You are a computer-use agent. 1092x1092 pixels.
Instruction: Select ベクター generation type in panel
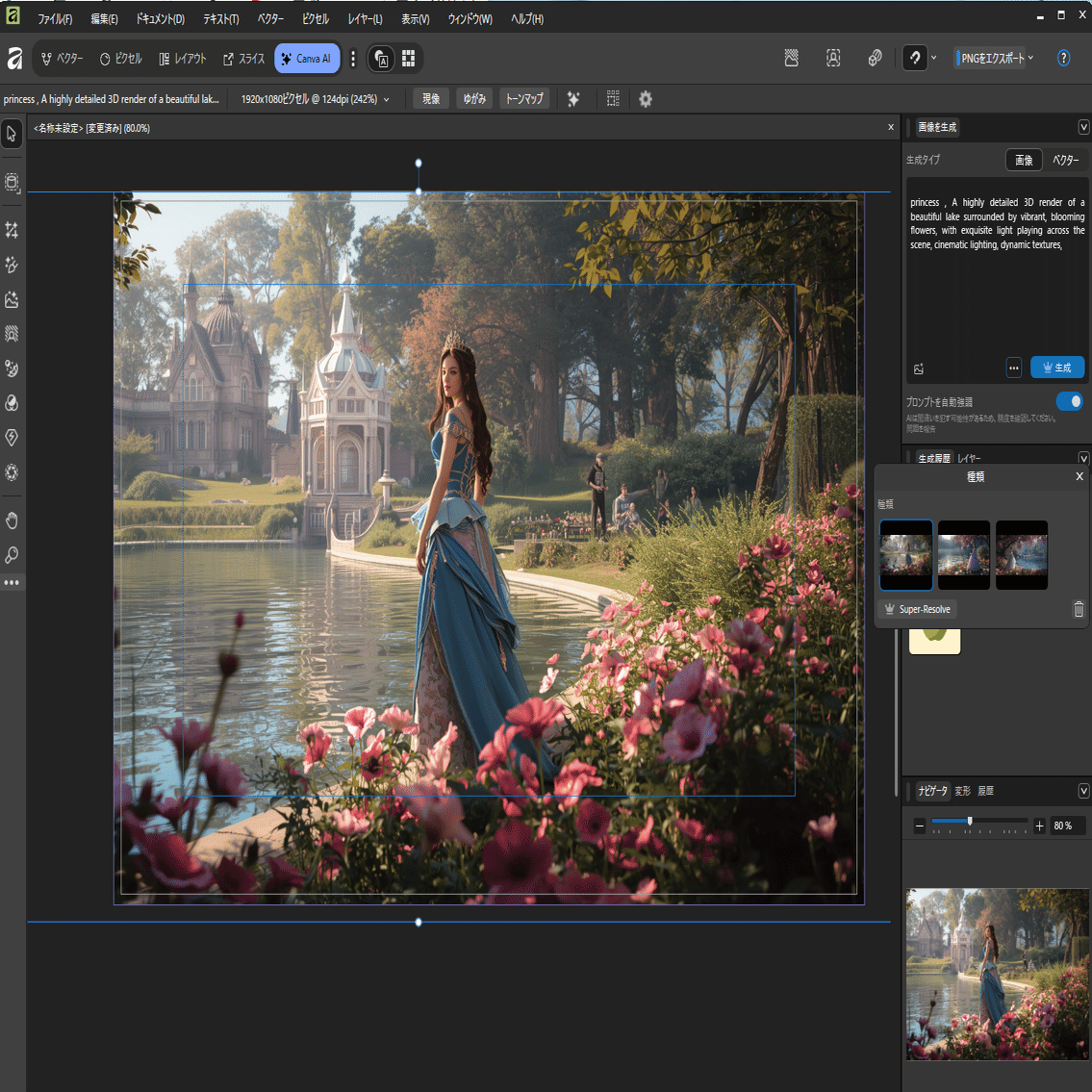coord(1065,161)
